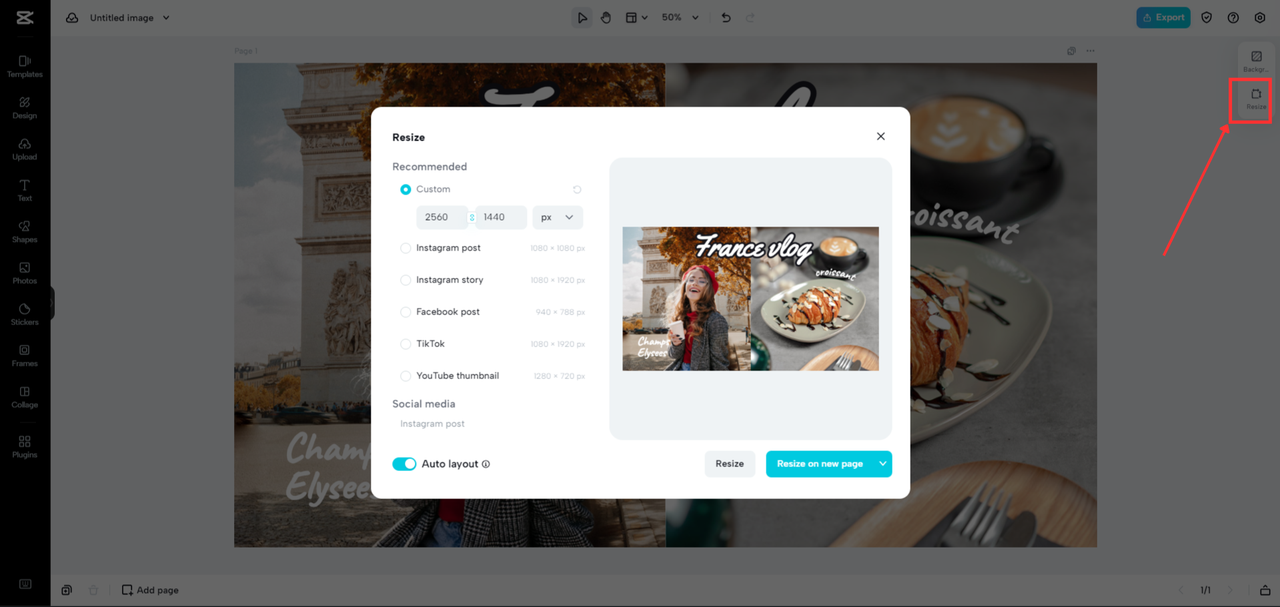Click the Recommended section heading
Screen dimensions: 1280x607
430,167
